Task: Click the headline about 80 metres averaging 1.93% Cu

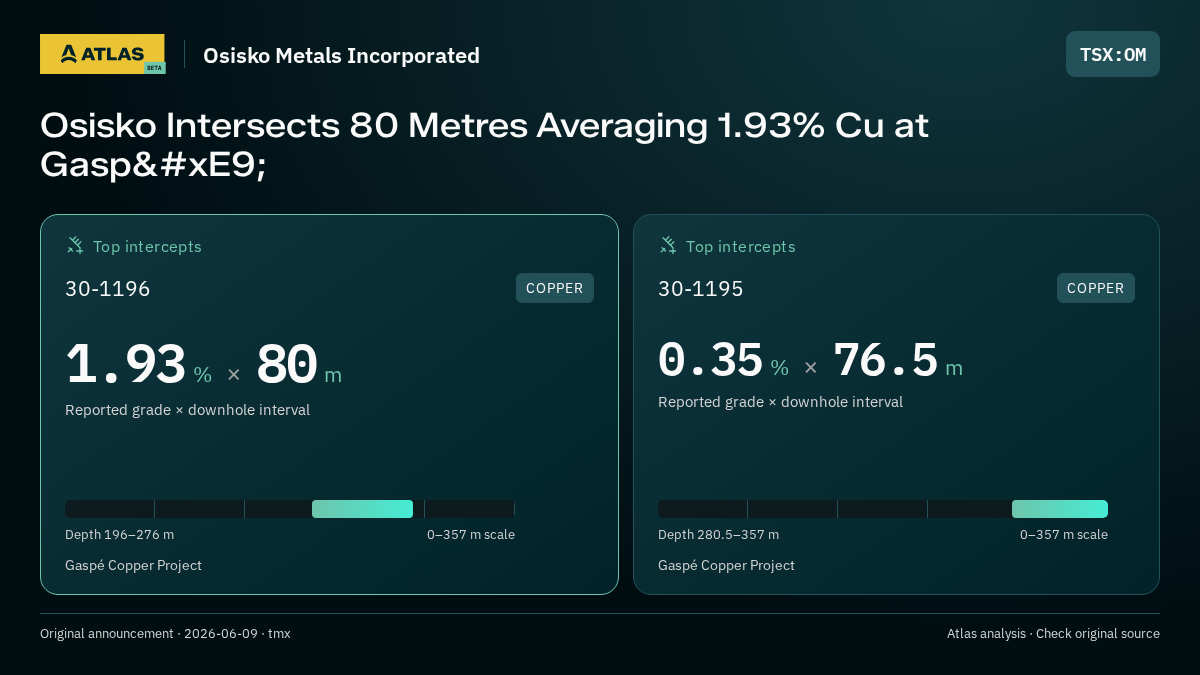Action: coord(485,145)
